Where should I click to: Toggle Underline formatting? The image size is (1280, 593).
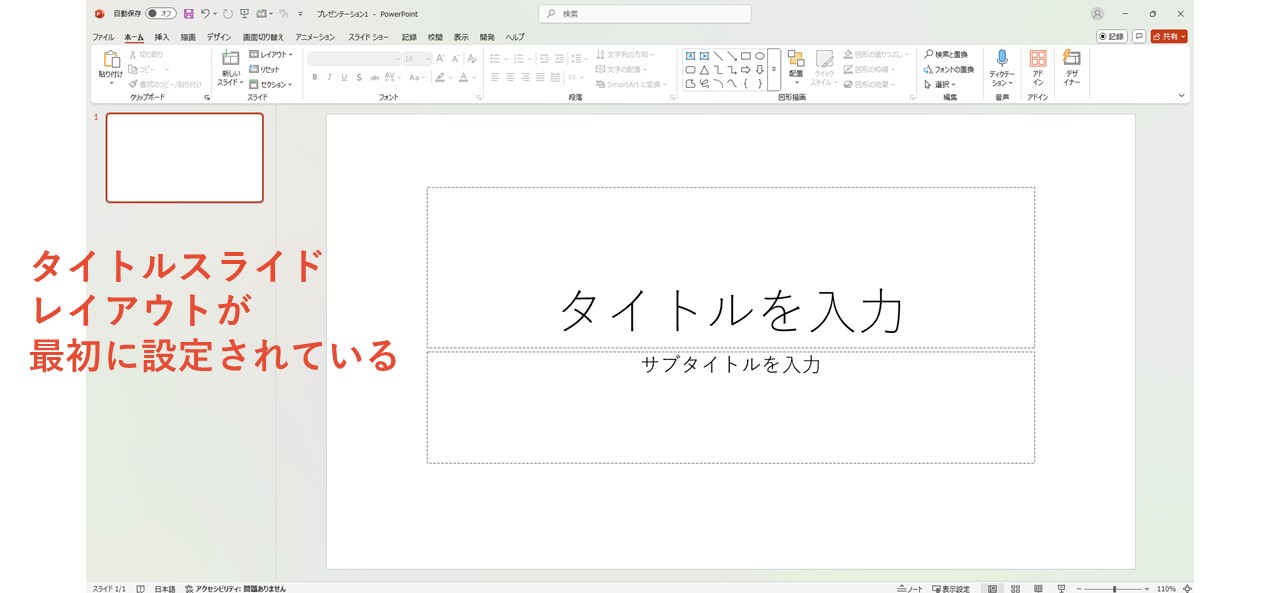click(344, 77)
